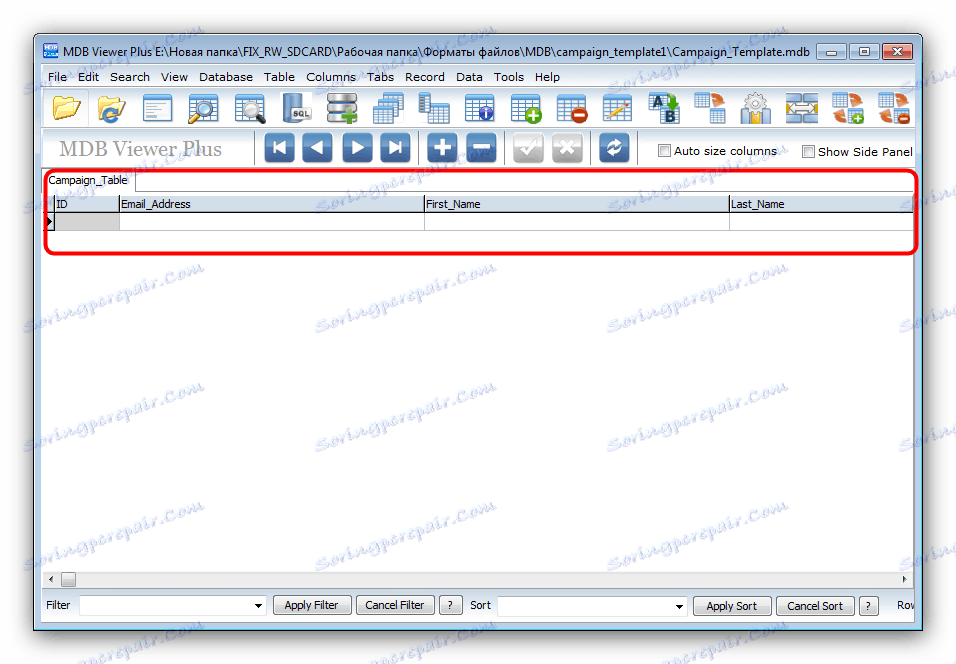This screenshot has width=956, height=664.
Task: Open the Filter dropdown
Action: (x=259, y=605)
